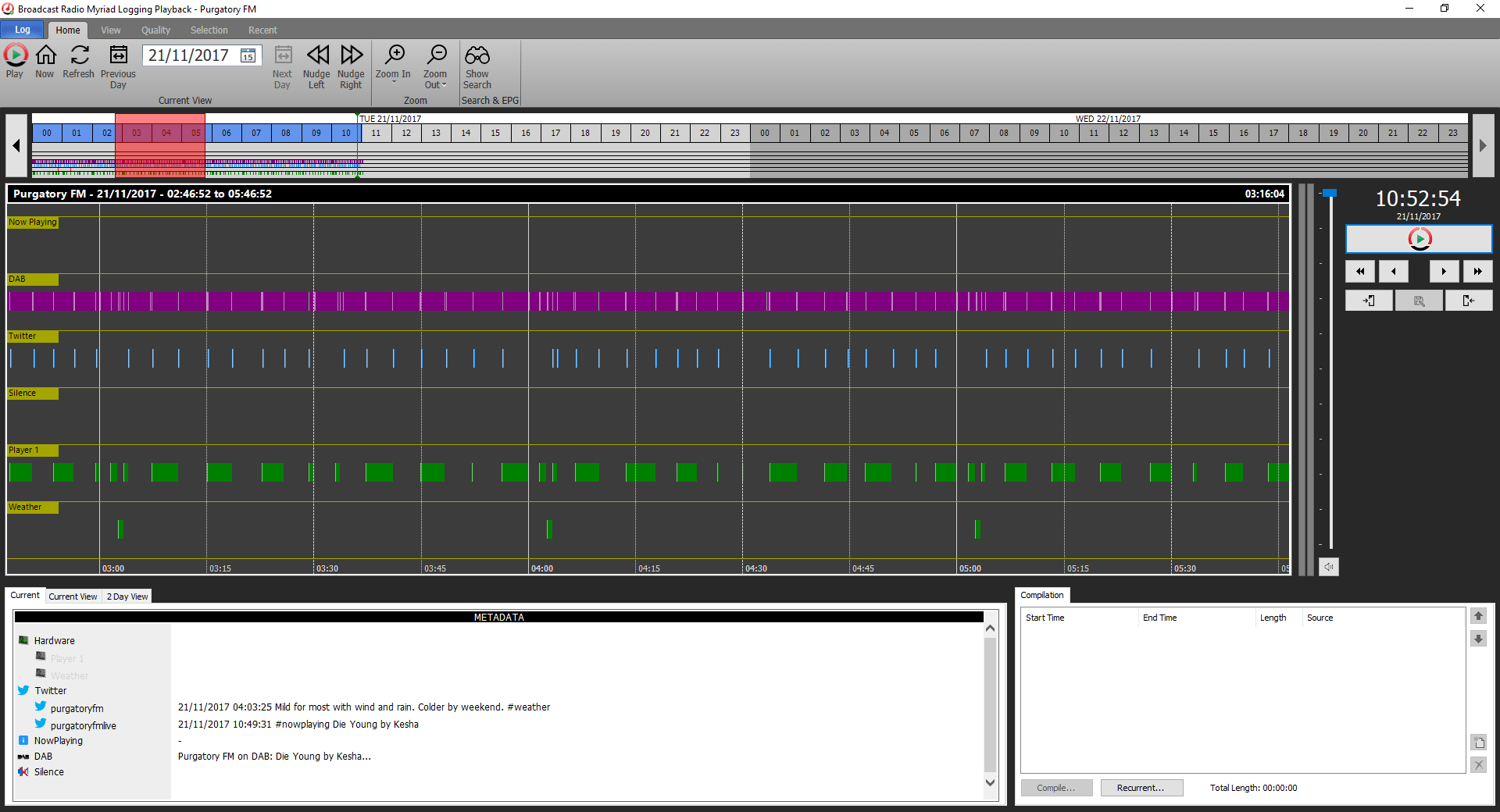Click the Nudge Left icon

(316, 55)
